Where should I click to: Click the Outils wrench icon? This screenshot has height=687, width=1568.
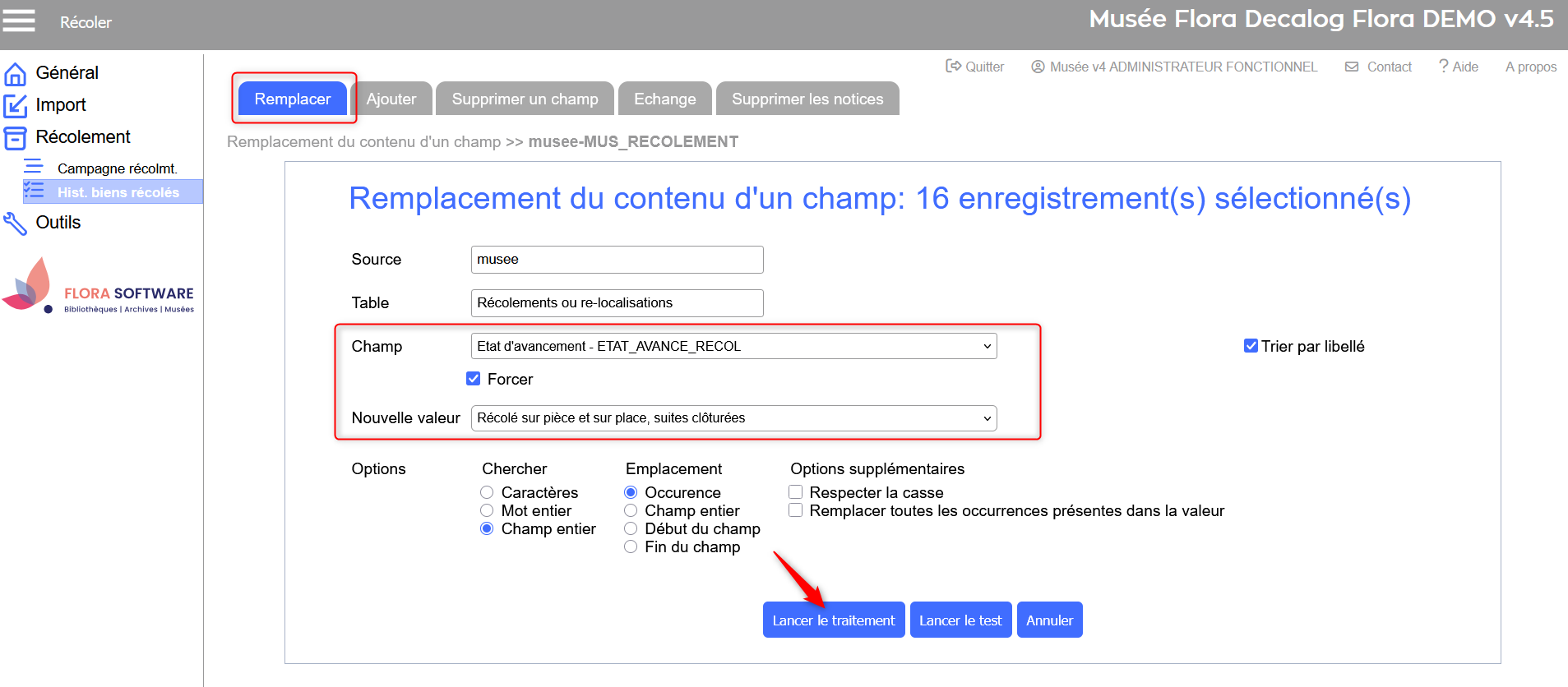pos(15,224)
